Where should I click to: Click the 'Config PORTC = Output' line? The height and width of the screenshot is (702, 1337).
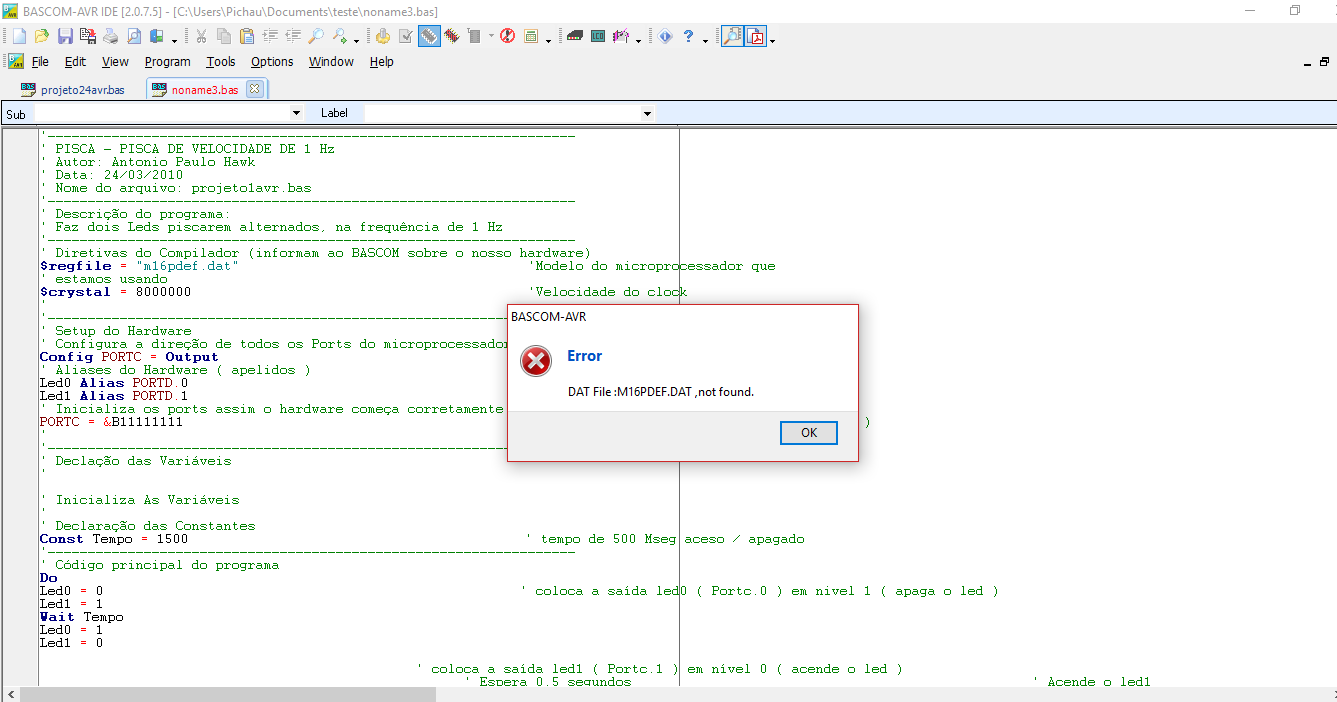pyautogui.click(x=129, y=357)
